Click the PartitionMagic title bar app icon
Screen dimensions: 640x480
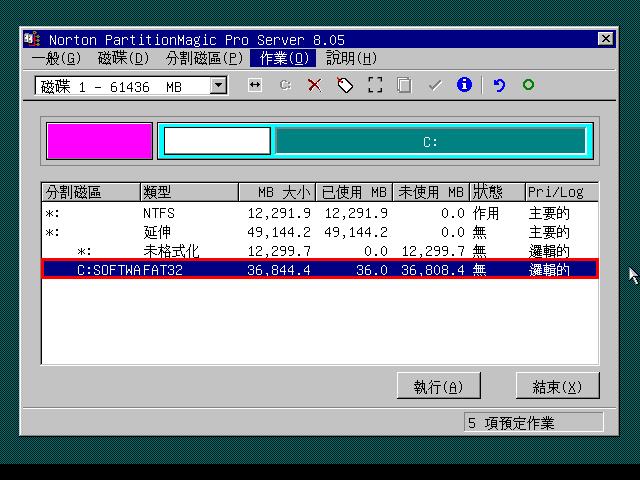pyautogui.click(x=32, y=40)
